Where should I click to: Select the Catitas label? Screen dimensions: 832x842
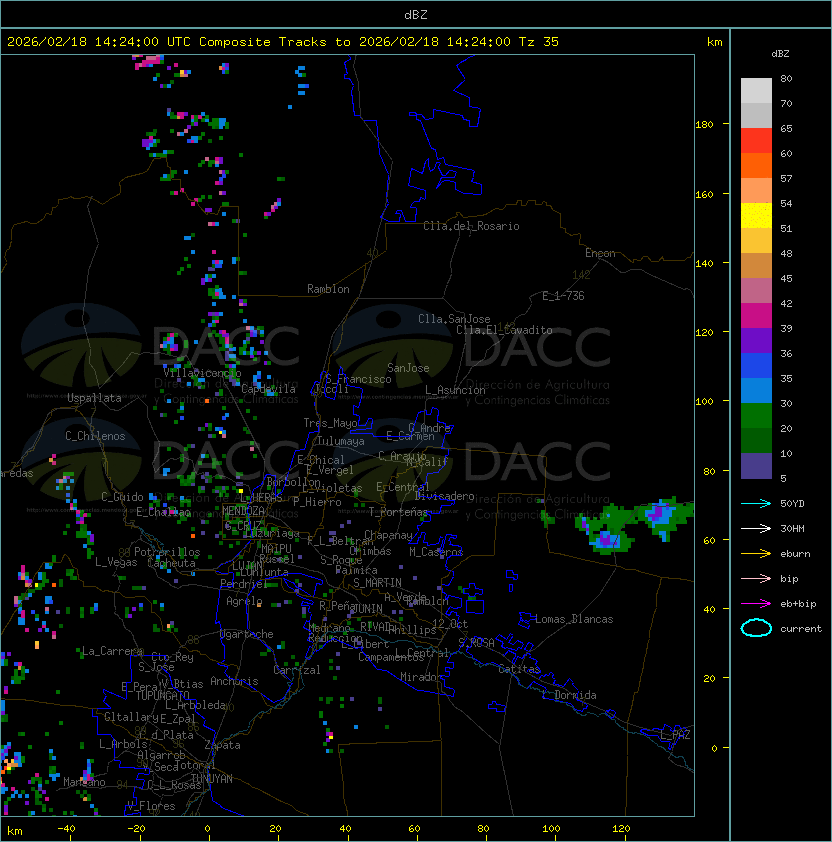coord(519,670)
